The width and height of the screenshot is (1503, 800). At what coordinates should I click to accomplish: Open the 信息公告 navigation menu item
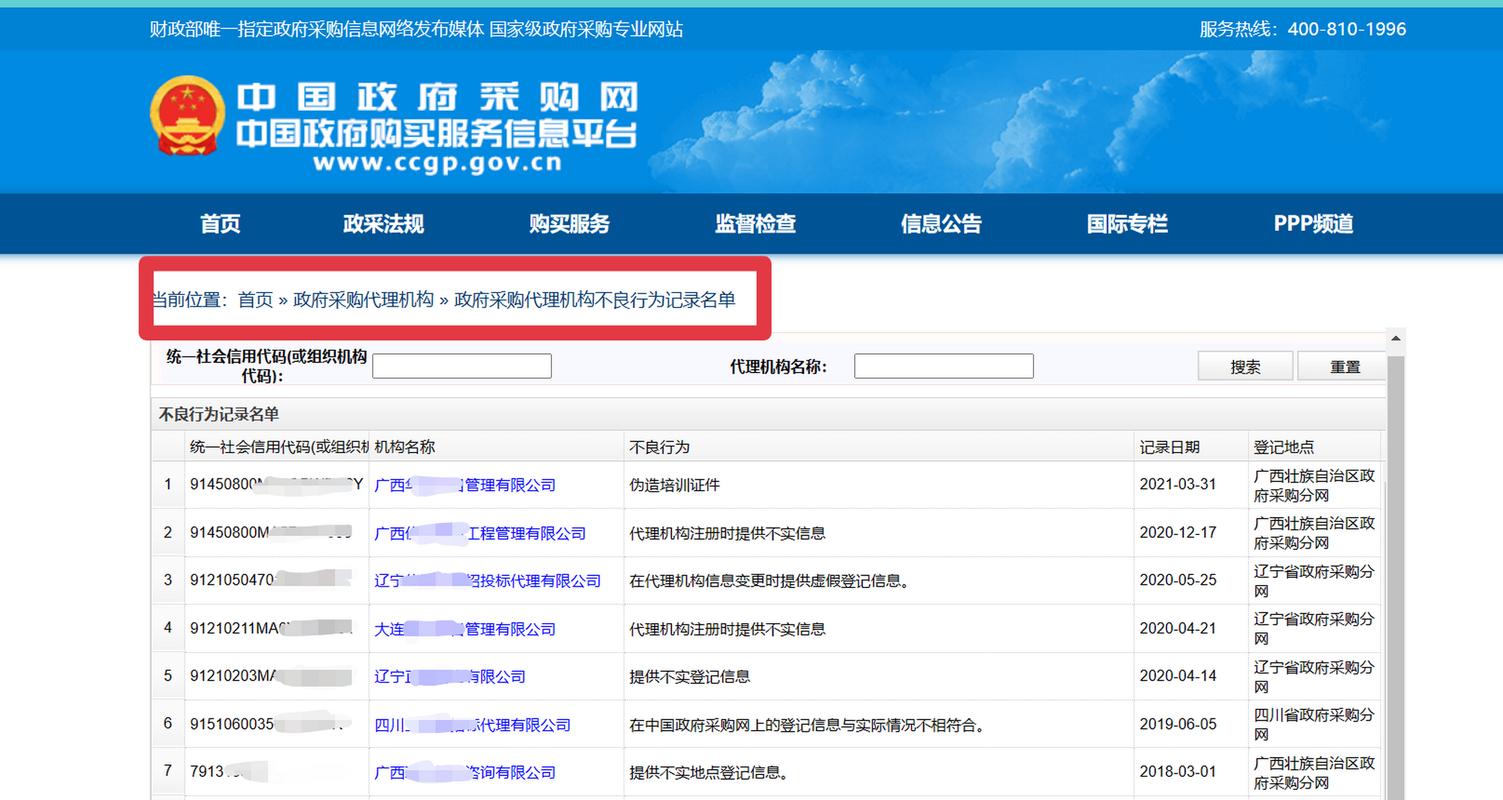[941, 224]
